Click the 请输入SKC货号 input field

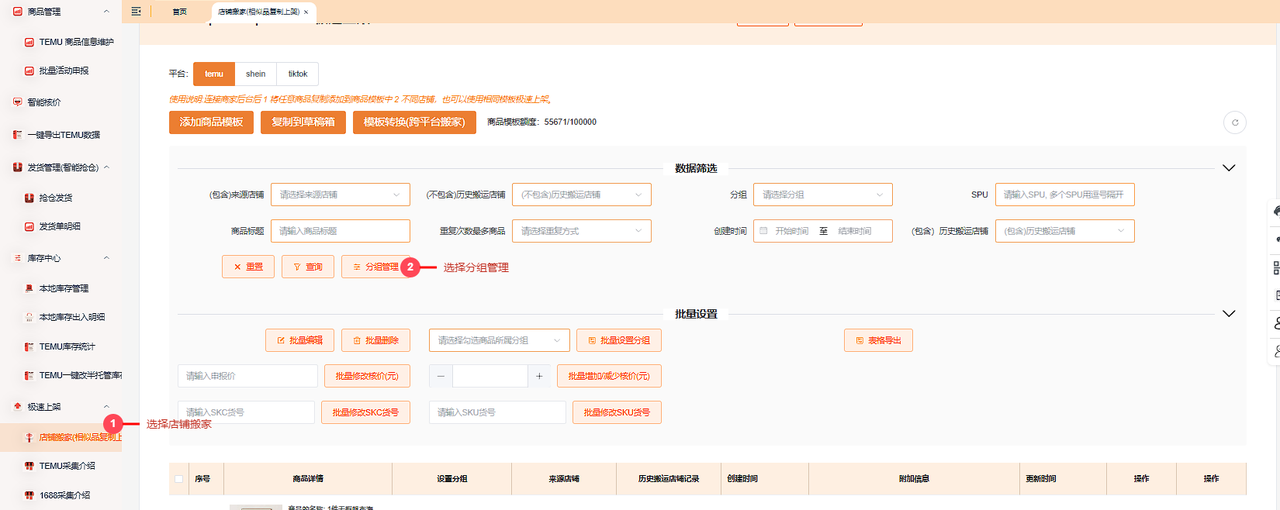click(246, 412)
